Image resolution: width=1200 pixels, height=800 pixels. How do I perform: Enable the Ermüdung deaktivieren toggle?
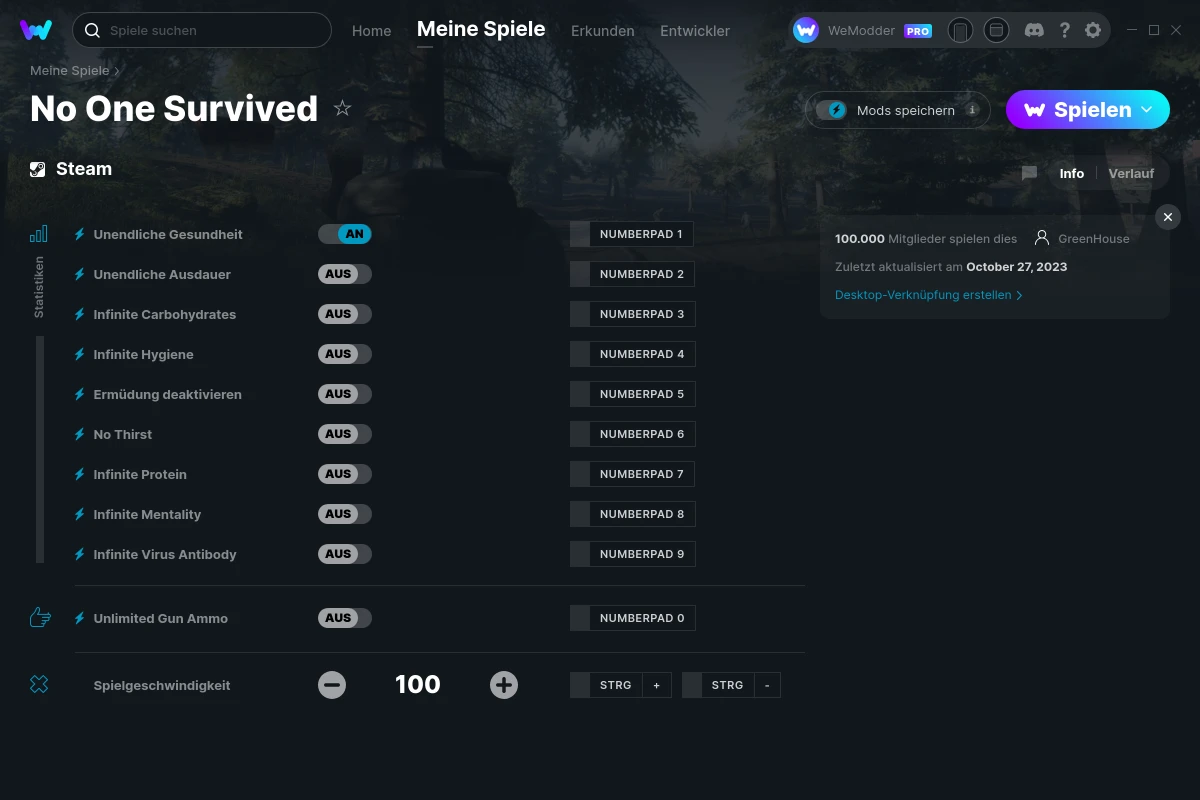pyautogui.click(x=345, y=394)
